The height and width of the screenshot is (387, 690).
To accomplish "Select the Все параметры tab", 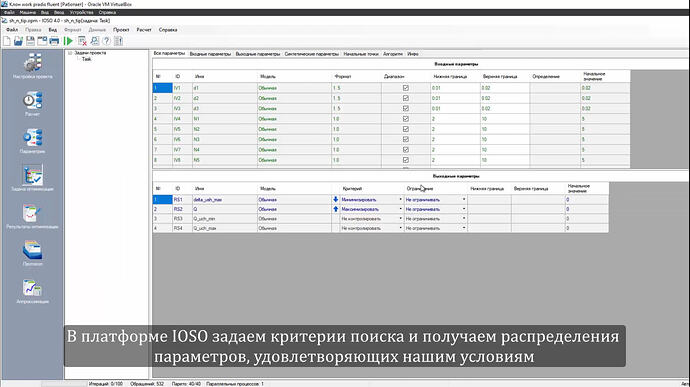I will (x=169, y=53).
